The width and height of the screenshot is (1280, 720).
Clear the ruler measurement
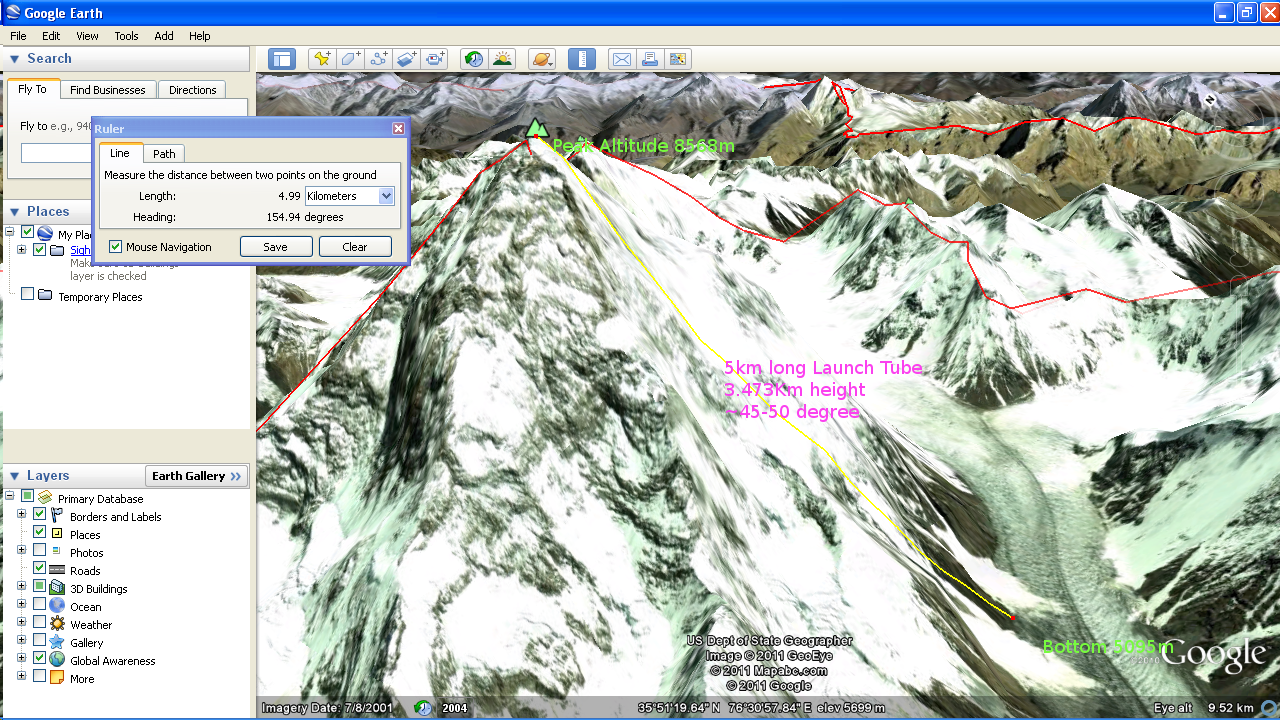[355, 247]
